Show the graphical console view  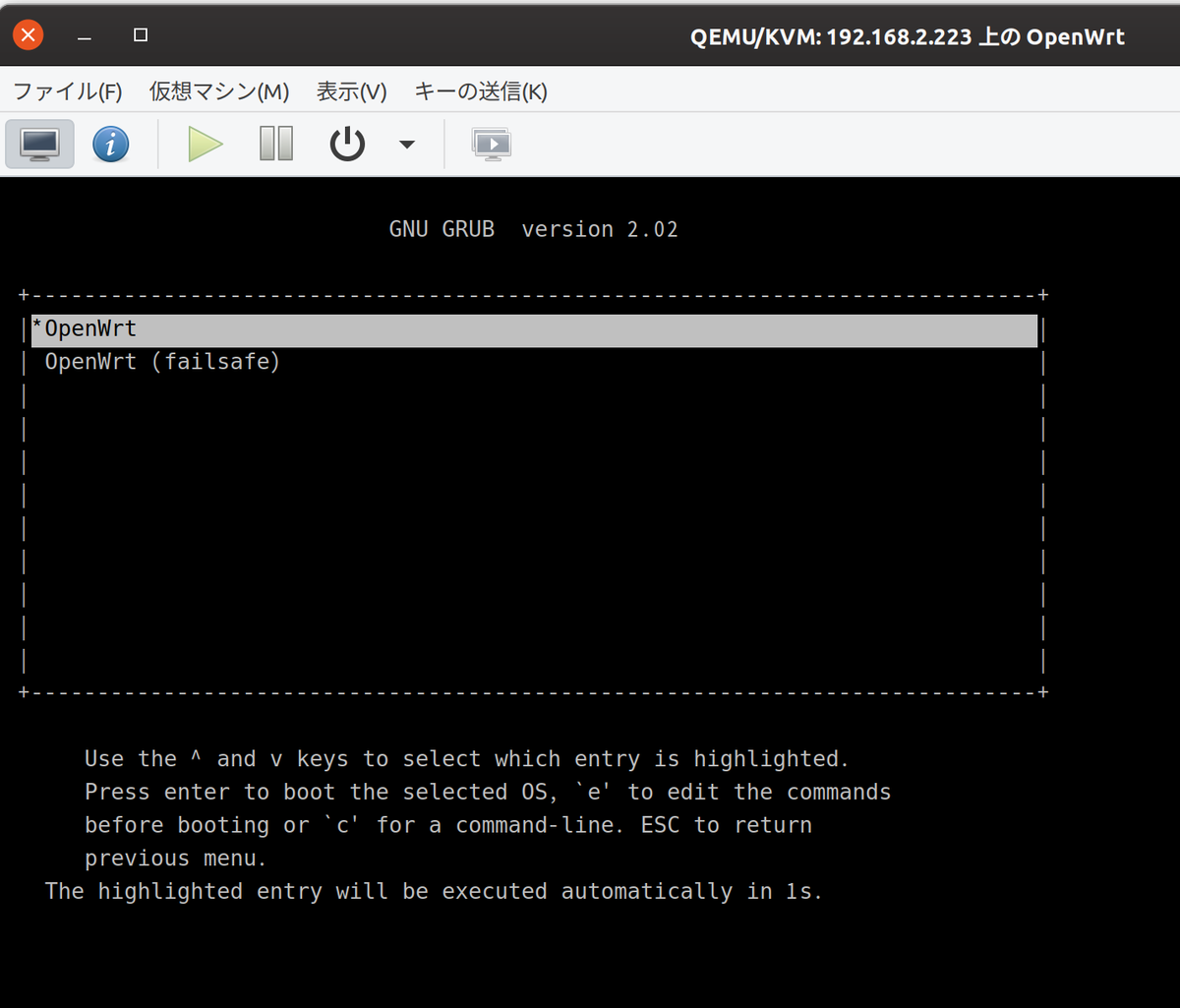click(40, 145)
